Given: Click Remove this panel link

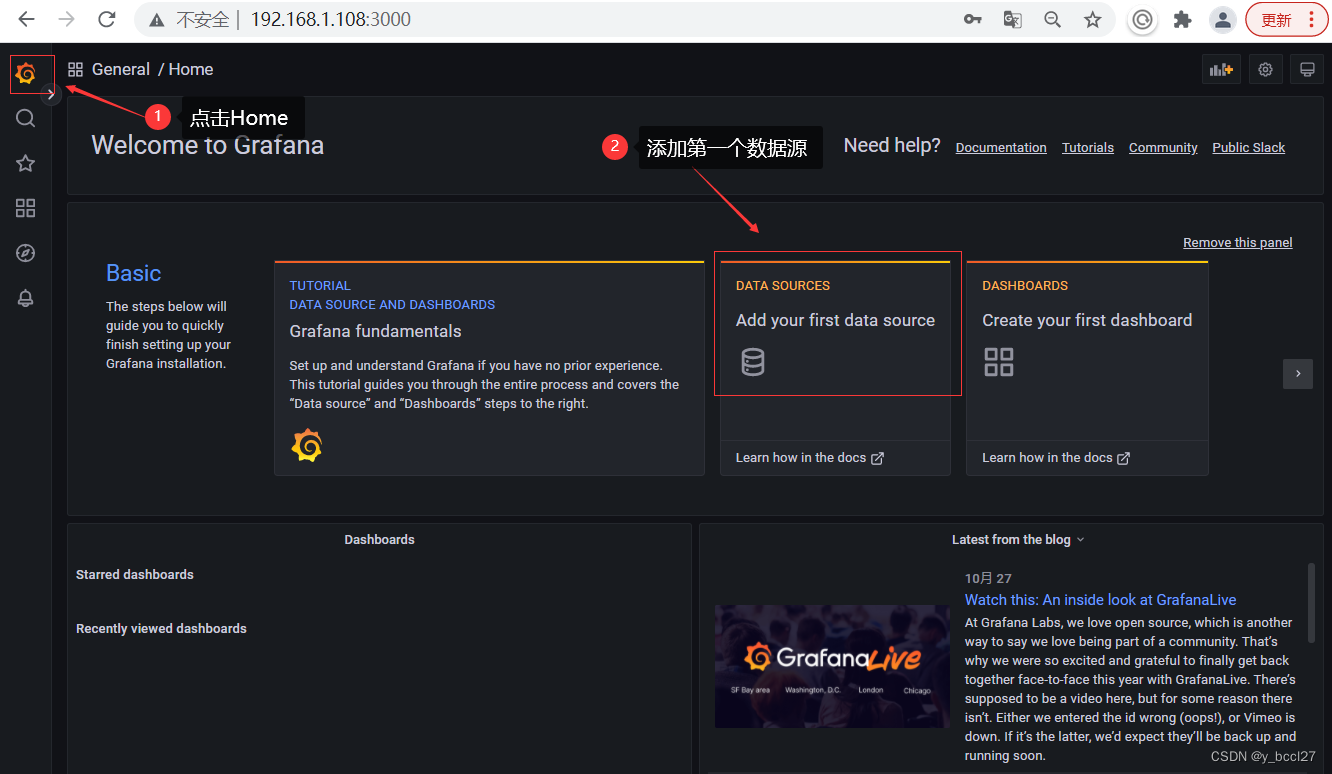Looking at the screenshot, I should [x=1238, y=242].
